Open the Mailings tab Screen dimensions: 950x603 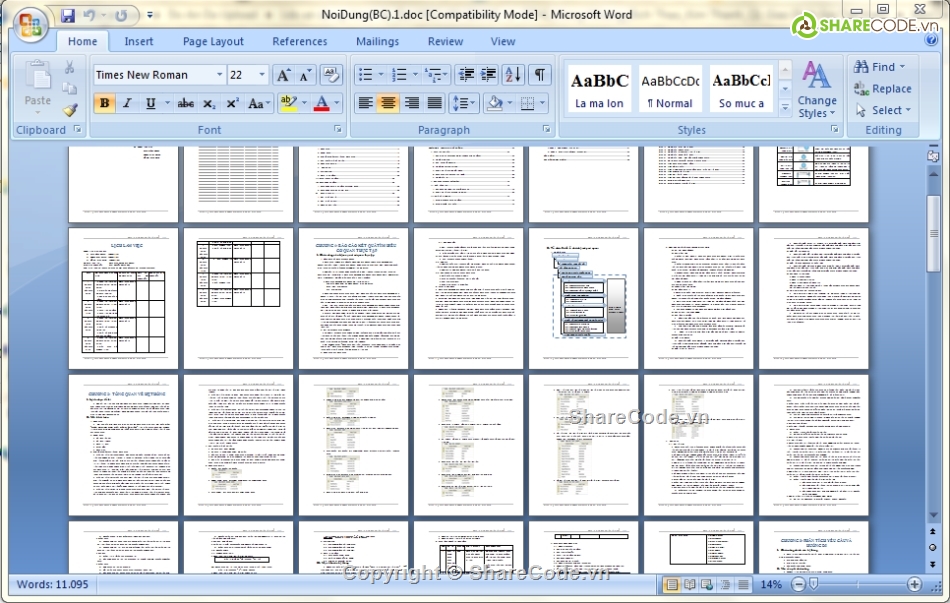pos(377,41)
